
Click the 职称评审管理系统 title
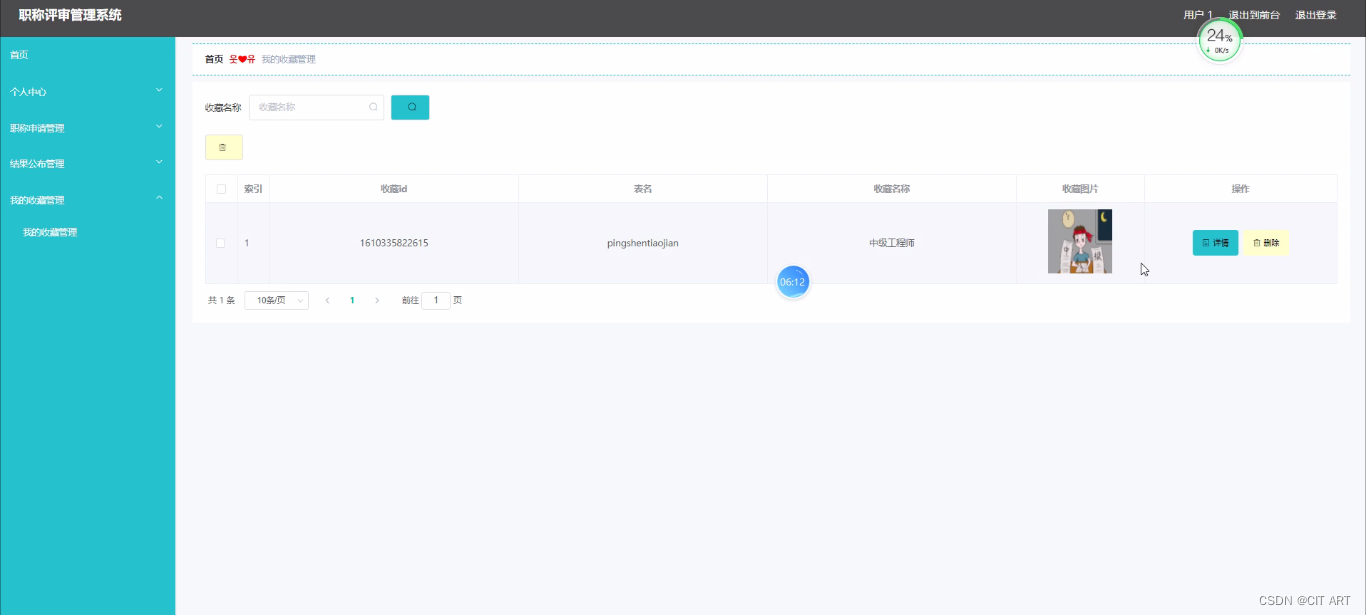click(x=70, y=15)
